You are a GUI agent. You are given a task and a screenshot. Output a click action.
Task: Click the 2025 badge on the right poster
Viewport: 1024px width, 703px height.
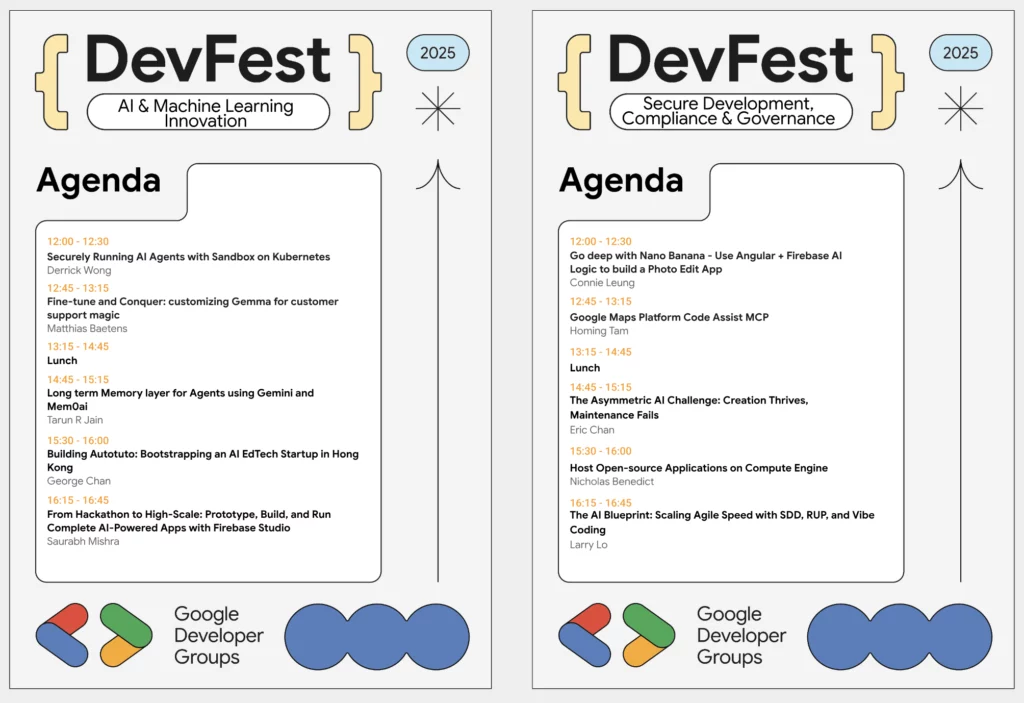(x=960, y=52)
